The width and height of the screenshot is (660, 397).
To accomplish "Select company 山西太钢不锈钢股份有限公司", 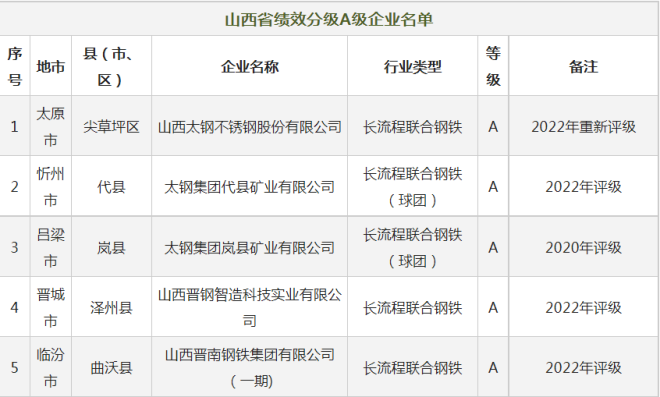I will (250, 127).
